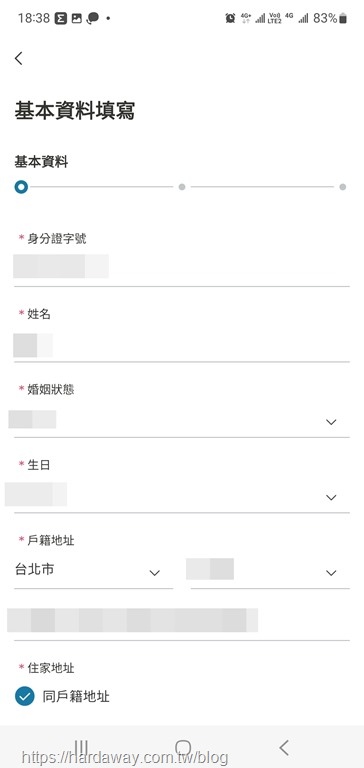Tap the gallery image notification icon

click(x=76, y=19)
